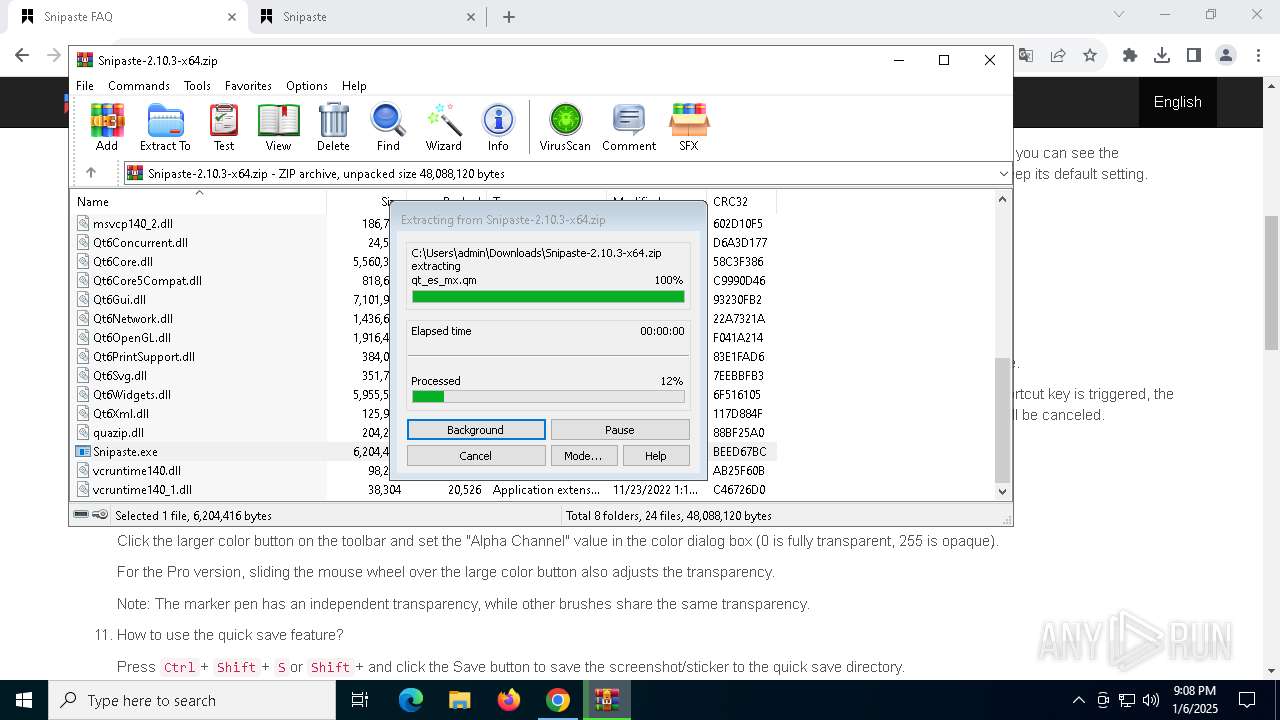Open notifications center in taskbar
Image resolution: width=1280 pixels, height=720 pixels.
pyautogui.click(x=1247, y=700)
